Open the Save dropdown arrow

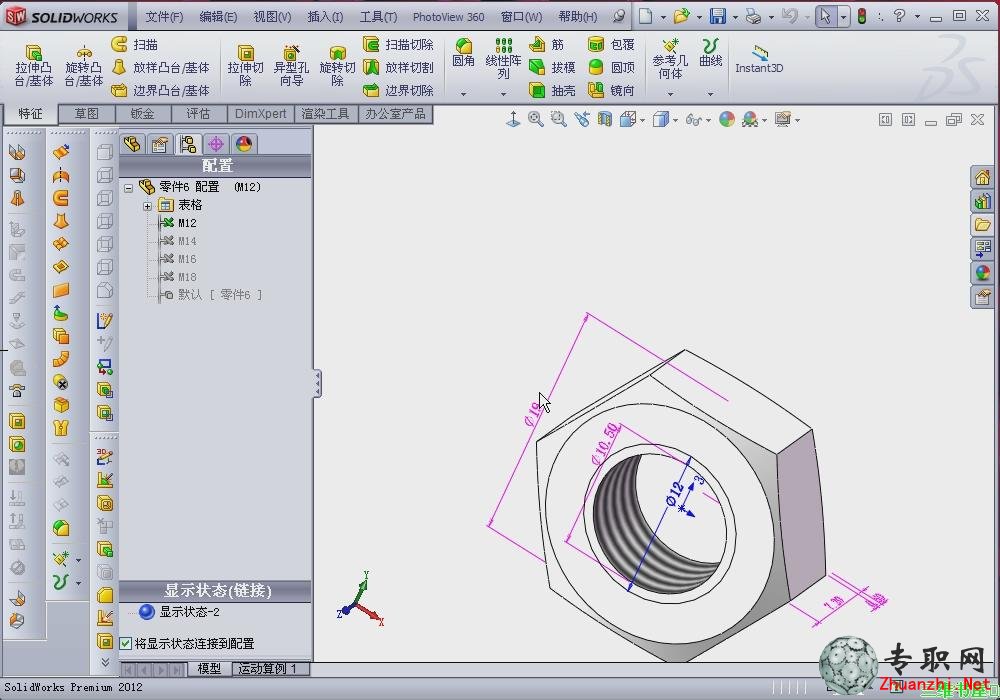click(735, 17)
